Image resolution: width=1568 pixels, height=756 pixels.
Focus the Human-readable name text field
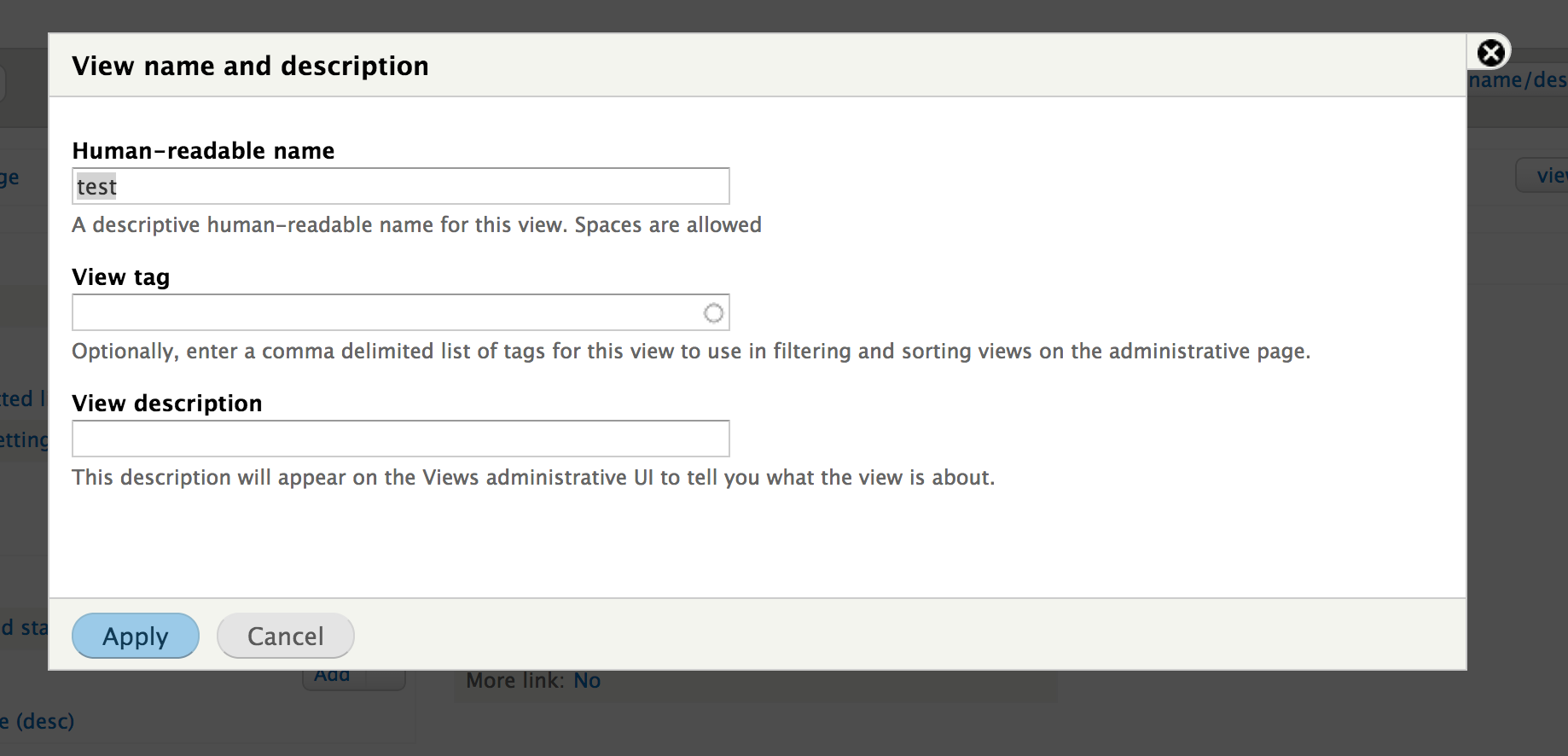400,186
